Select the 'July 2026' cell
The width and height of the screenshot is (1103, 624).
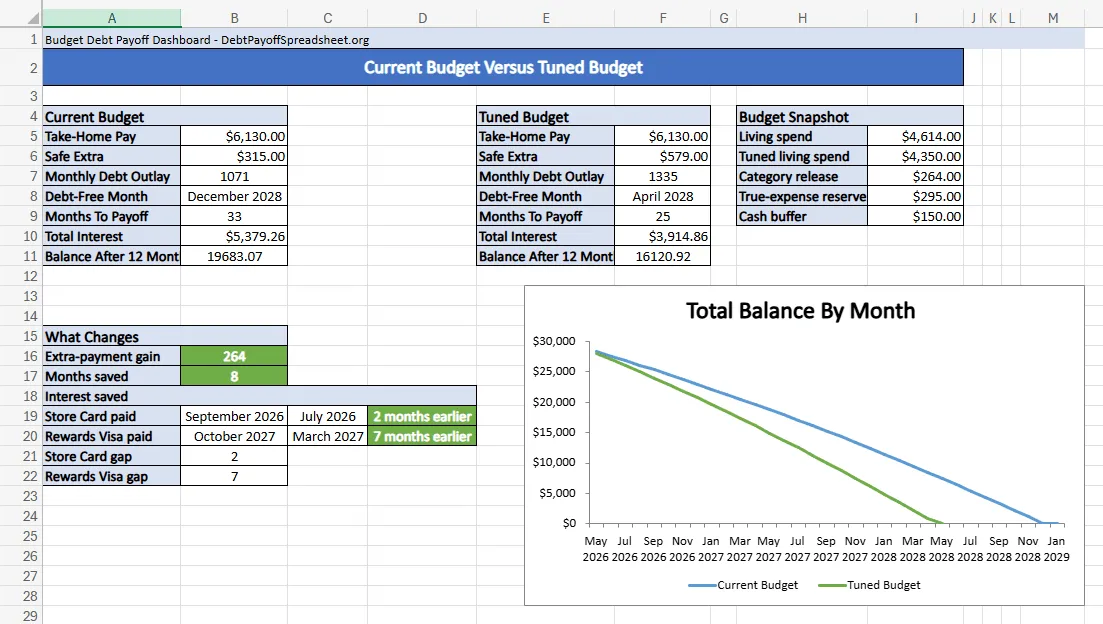point(328,416)
